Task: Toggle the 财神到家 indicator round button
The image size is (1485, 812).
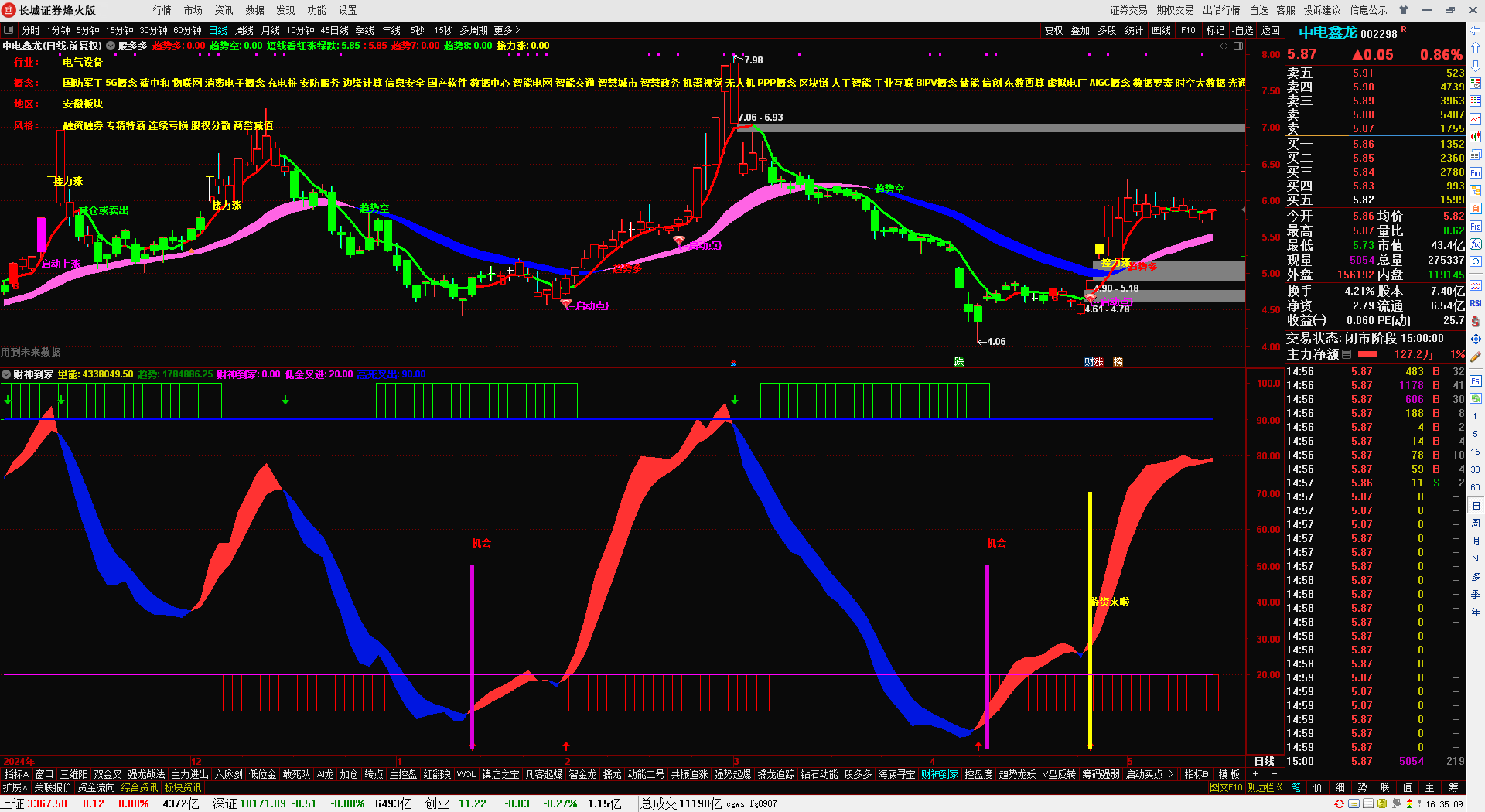Action: tap(6, 374)
